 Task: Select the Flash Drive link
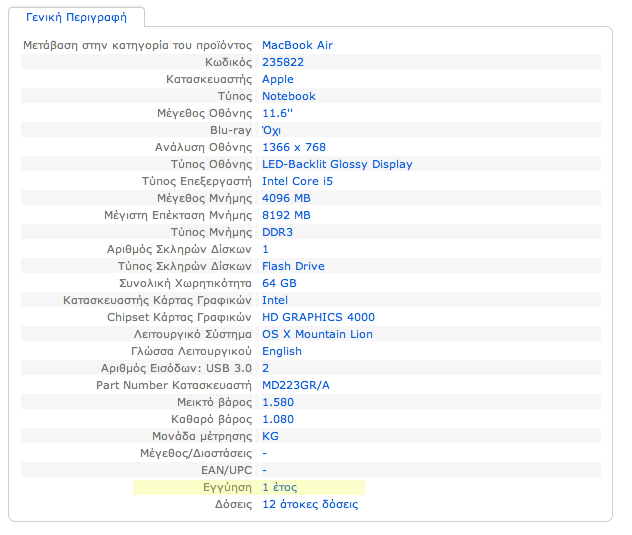tap(293, 266)
